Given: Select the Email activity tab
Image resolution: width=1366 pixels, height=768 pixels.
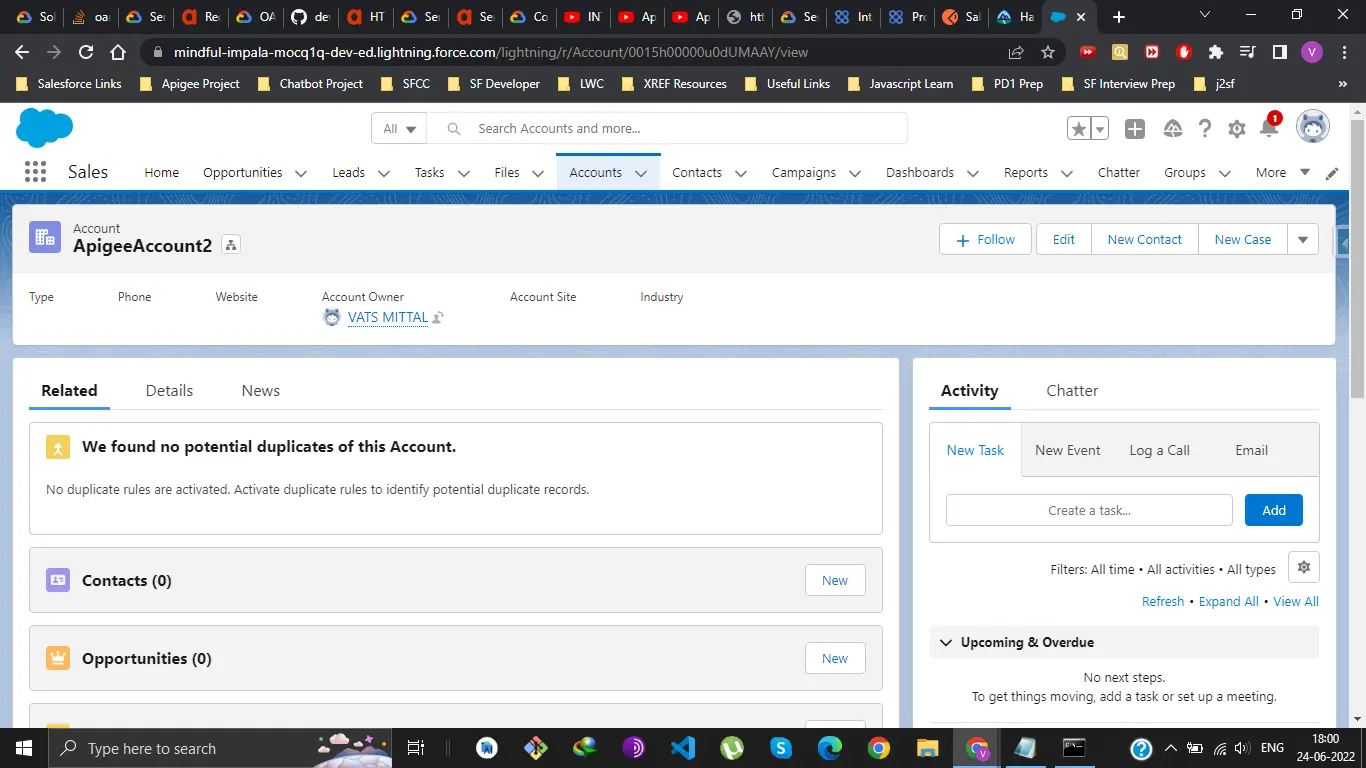Looking at the screenshot, I should click(x=1251, y=450).
